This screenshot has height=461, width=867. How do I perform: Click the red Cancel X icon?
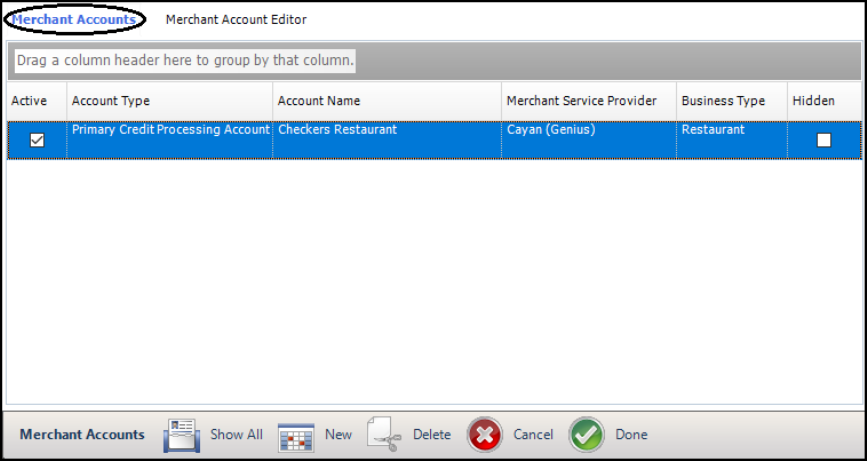click(485, 435)
